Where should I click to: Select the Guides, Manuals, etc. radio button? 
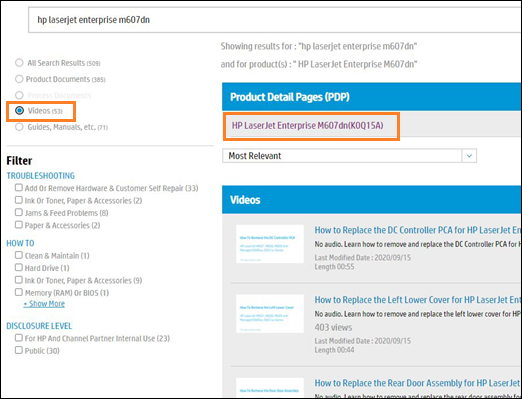pyautogui.click(x=19, y=127)
